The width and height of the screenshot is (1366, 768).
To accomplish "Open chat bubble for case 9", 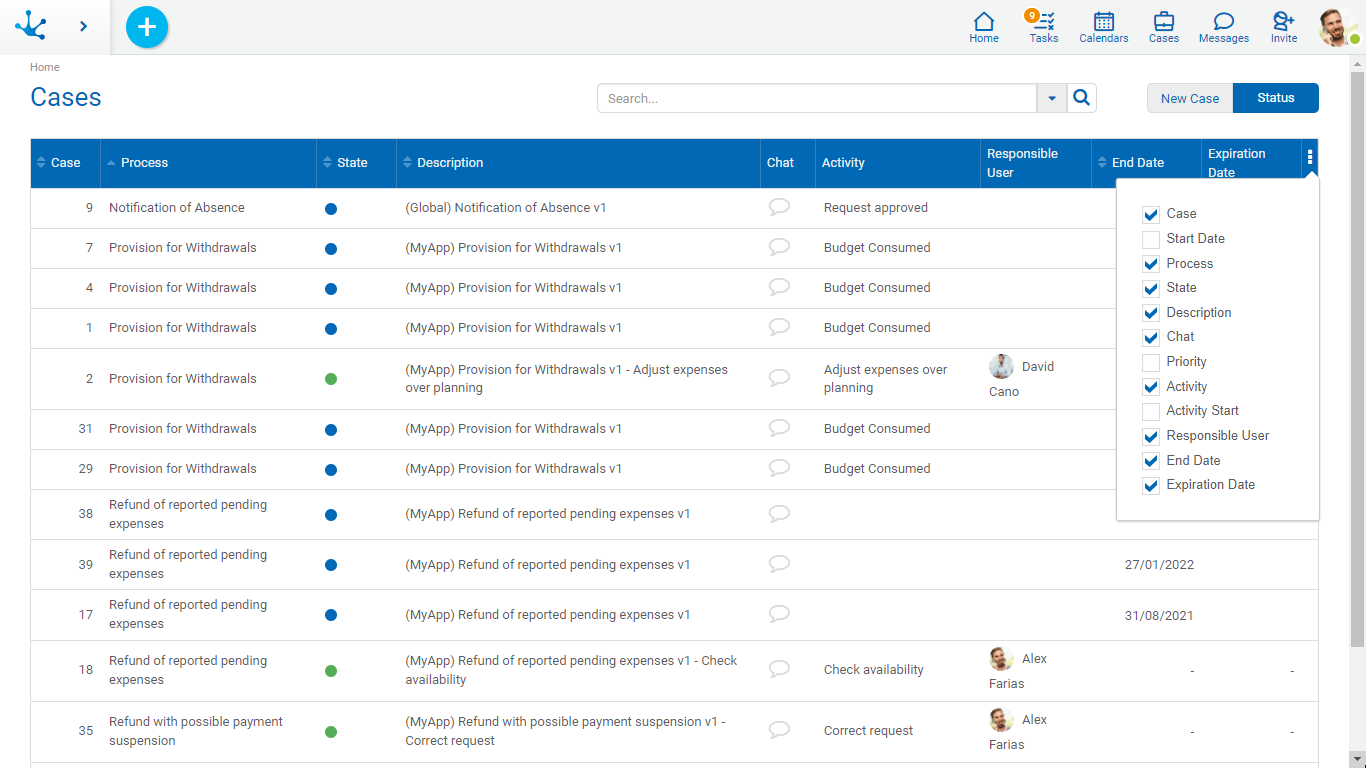I will coord(779,207).
